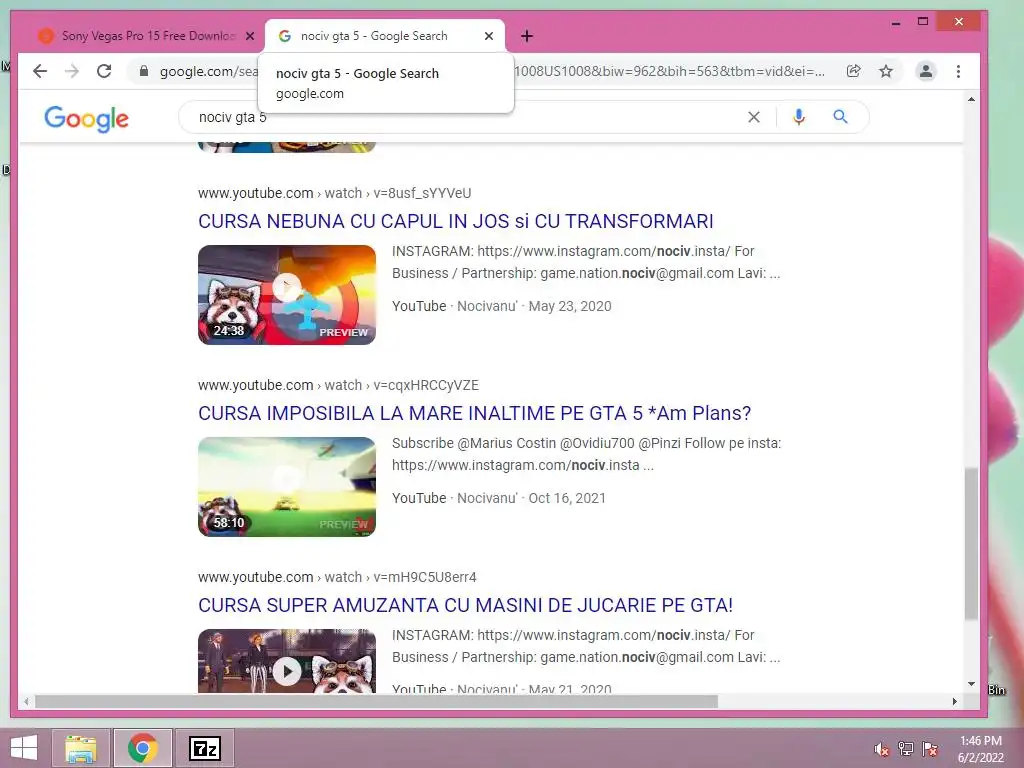The image size is (1024, 768).
Task: Click the May 23, 2020 date text
Action: tap(569, 306)
